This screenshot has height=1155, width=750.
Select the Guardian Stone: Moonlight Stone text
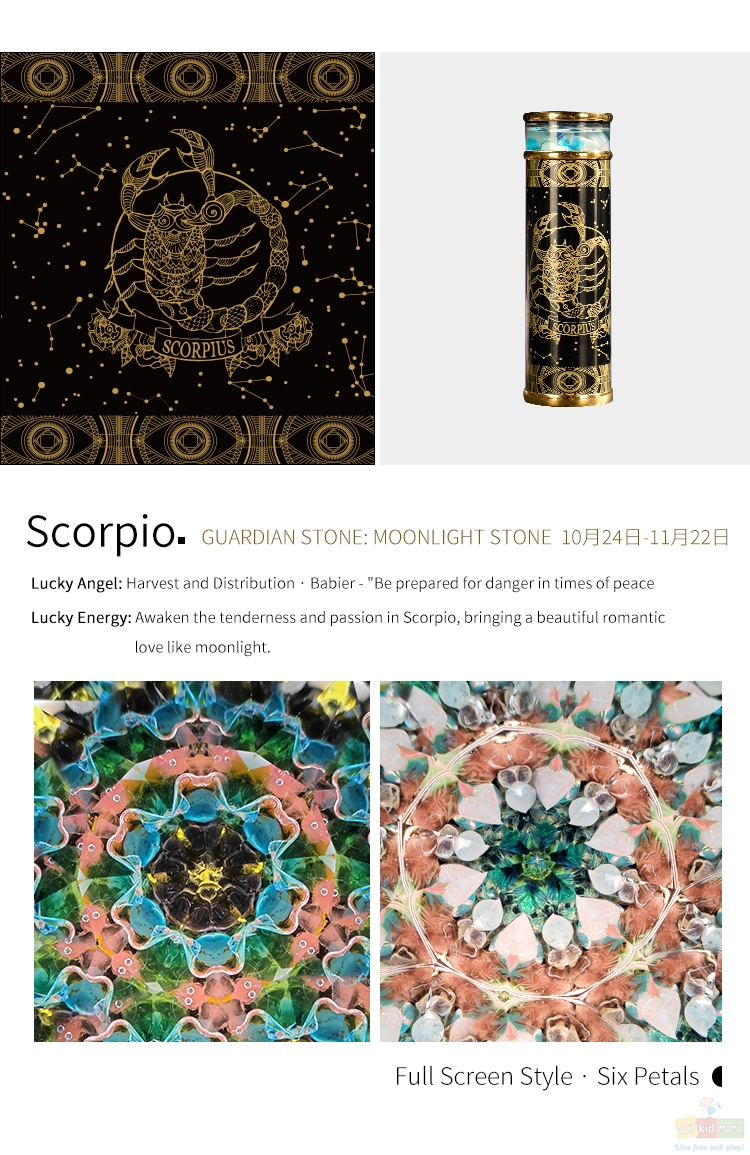click(376, 537)
